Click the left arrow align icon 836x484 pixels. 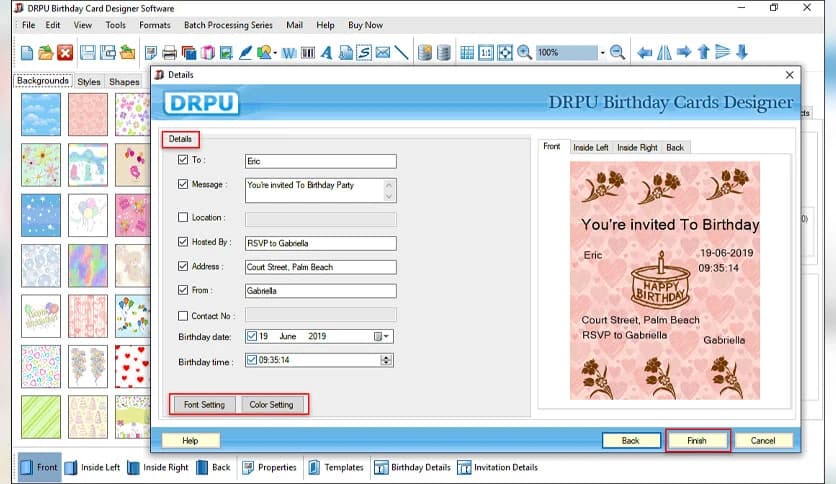[x=645, y=52]
